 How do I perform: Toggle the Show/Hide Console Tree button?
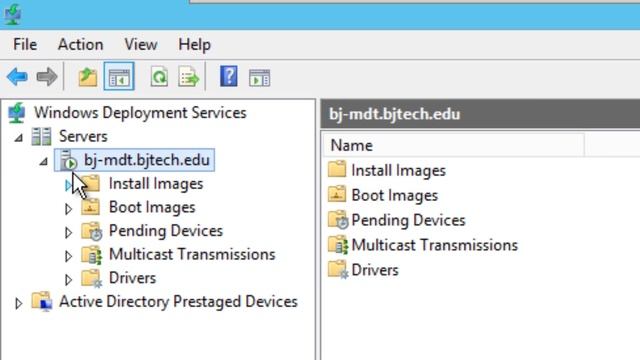(x=119, y=77)
